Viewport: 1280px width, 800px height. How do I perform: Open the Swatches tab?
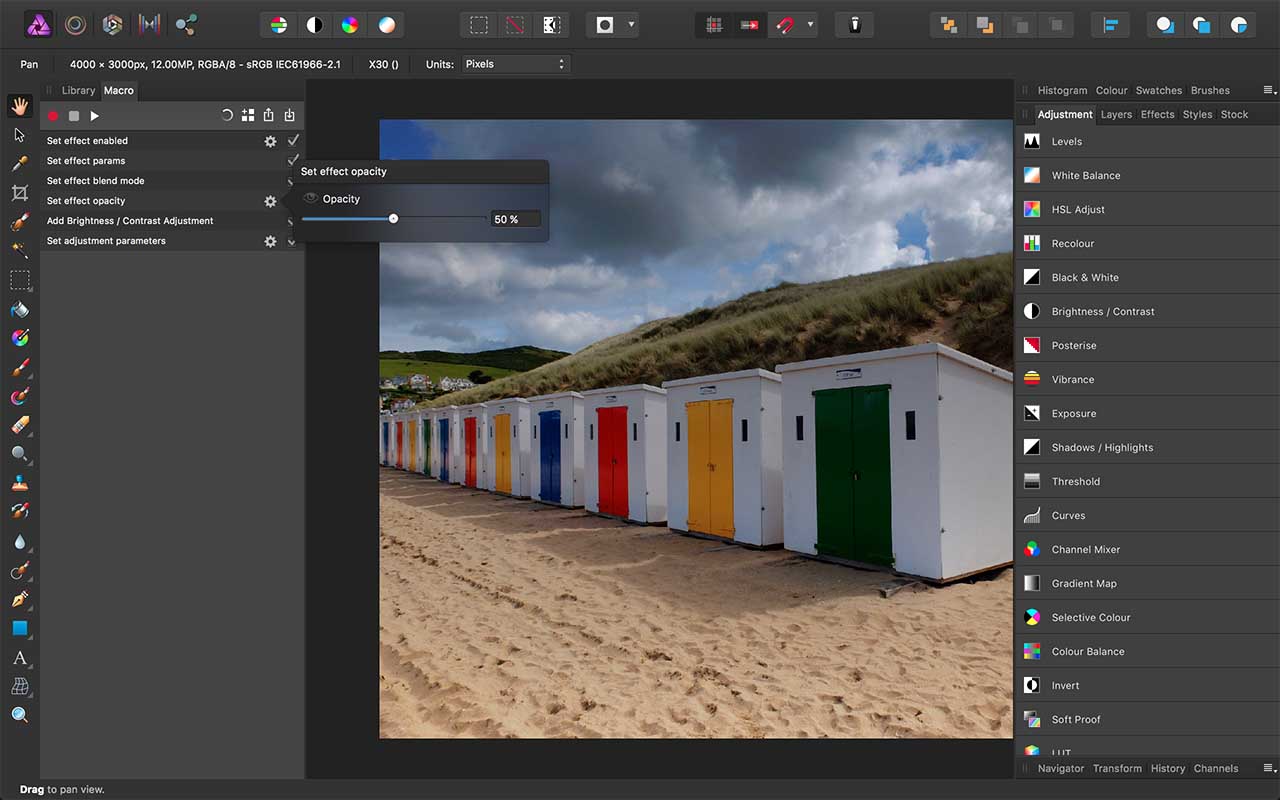click(x=1159, y=90)
